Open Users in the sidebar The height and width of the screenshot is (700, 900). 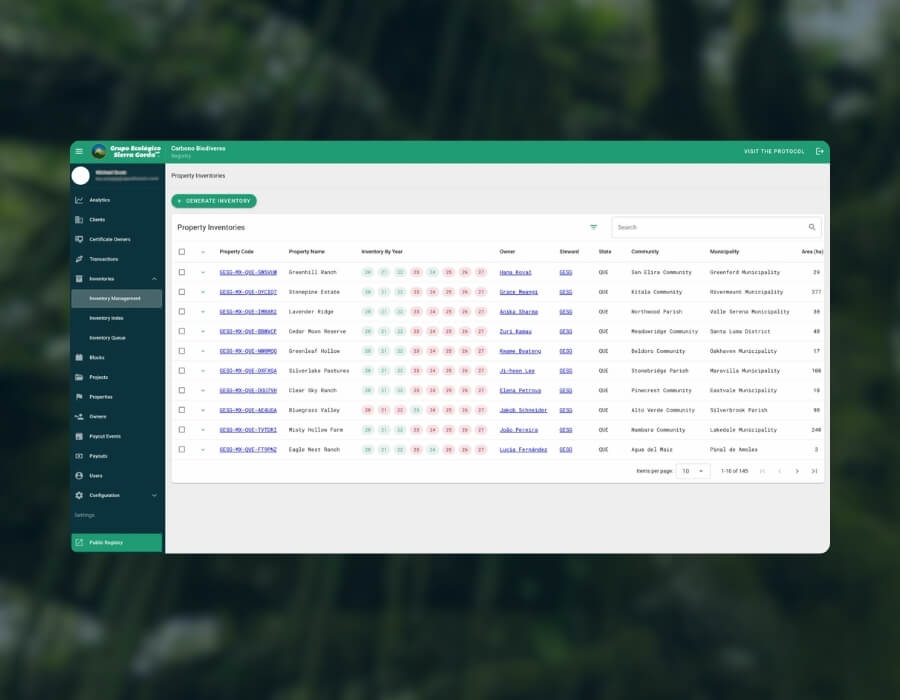[117, 476]
